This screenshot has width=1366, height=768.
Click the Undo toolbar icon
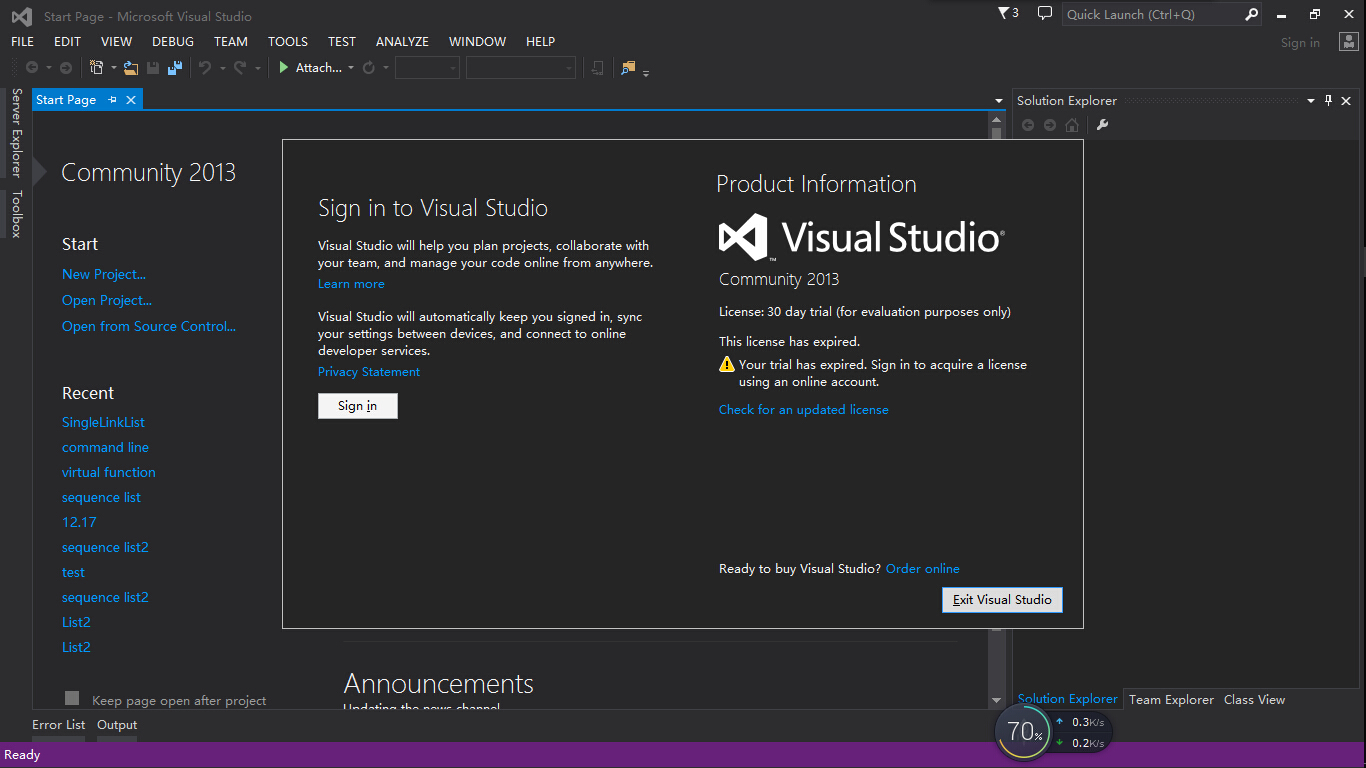coord(205,68)
